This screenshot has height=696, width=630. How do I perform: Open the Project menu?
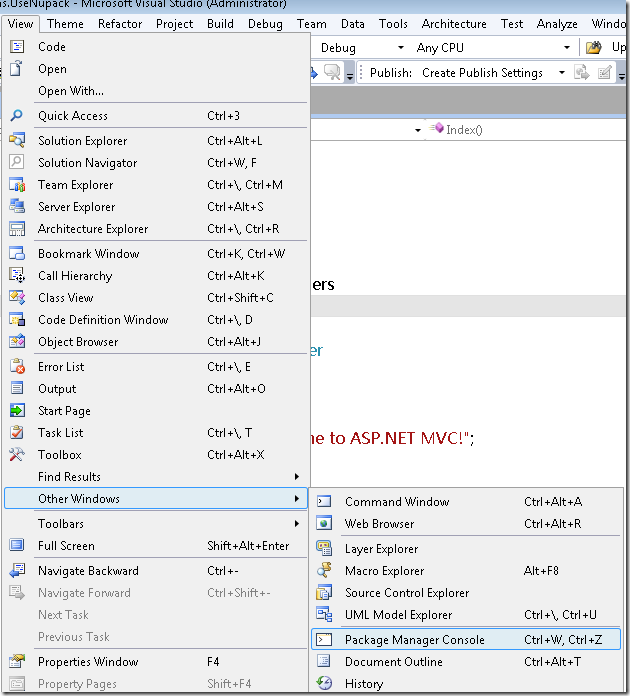pos(174,24)
